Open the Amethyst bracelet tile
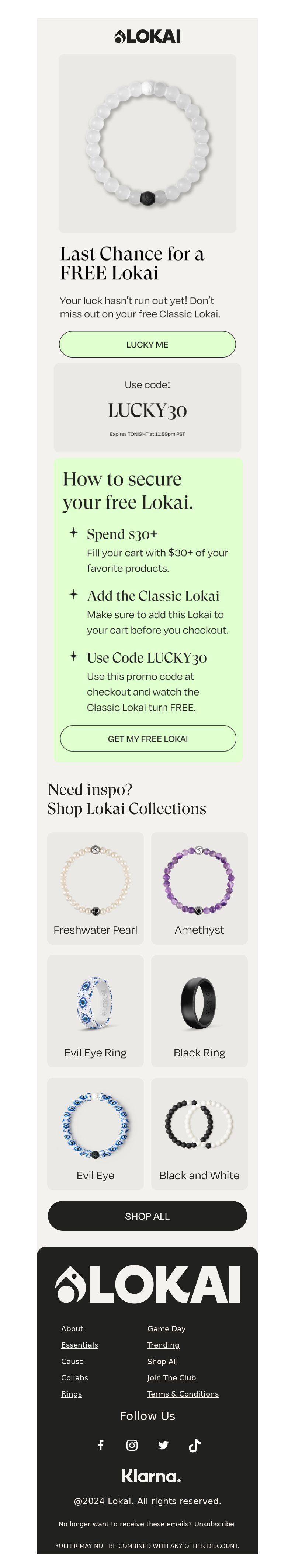This screenshot has height=1568, width=295. [x=199, y=888]
